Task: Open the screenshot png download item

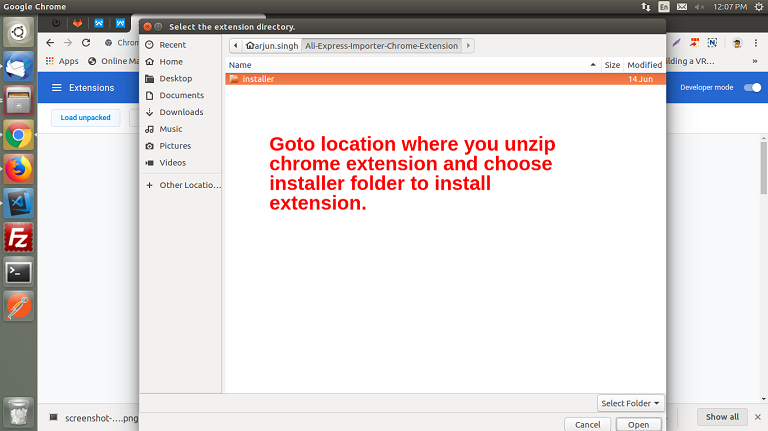Action: click(94, 418)
